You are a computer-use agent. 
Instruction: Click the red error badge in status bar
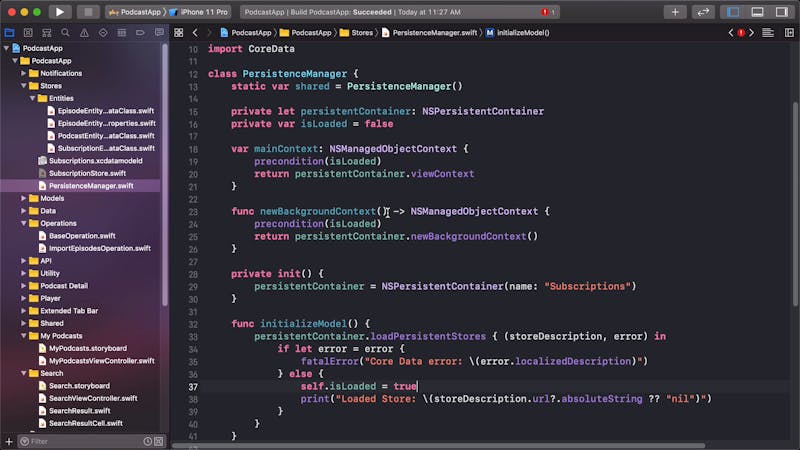547,12
